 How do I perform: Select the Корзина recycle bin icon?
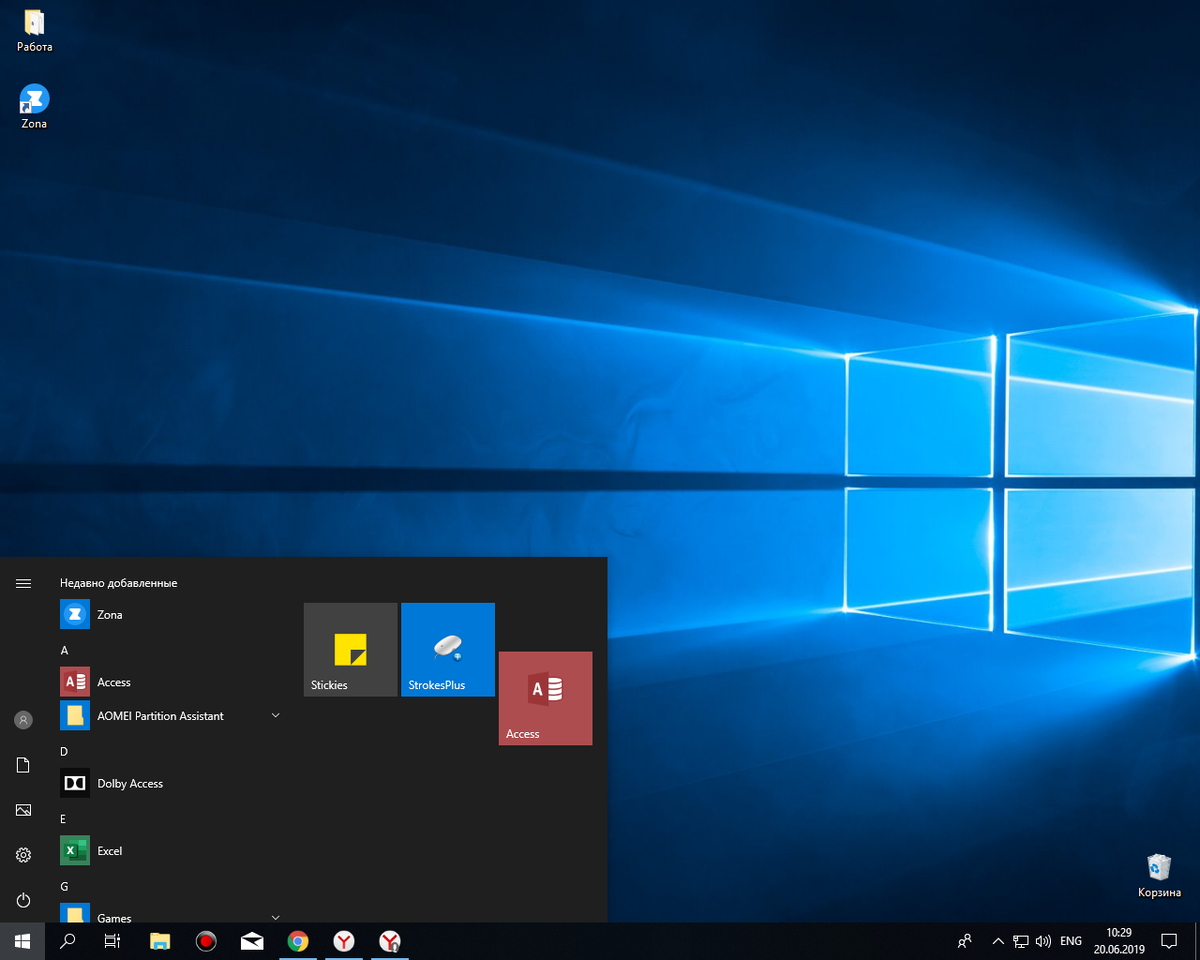(x=1159, y=876)
